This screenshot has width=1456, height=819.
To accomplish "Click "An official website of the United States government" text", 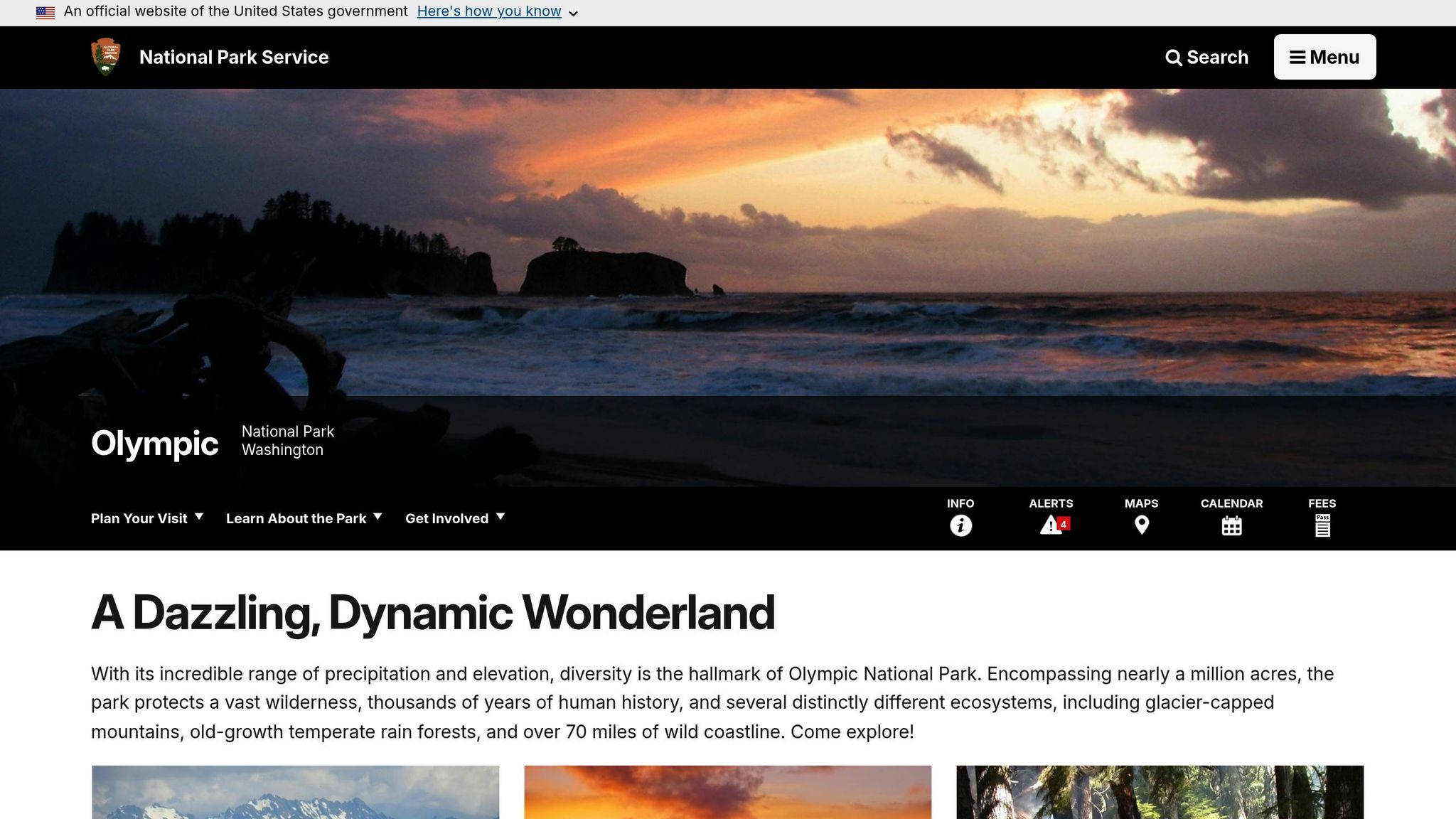I will (236, 11).
